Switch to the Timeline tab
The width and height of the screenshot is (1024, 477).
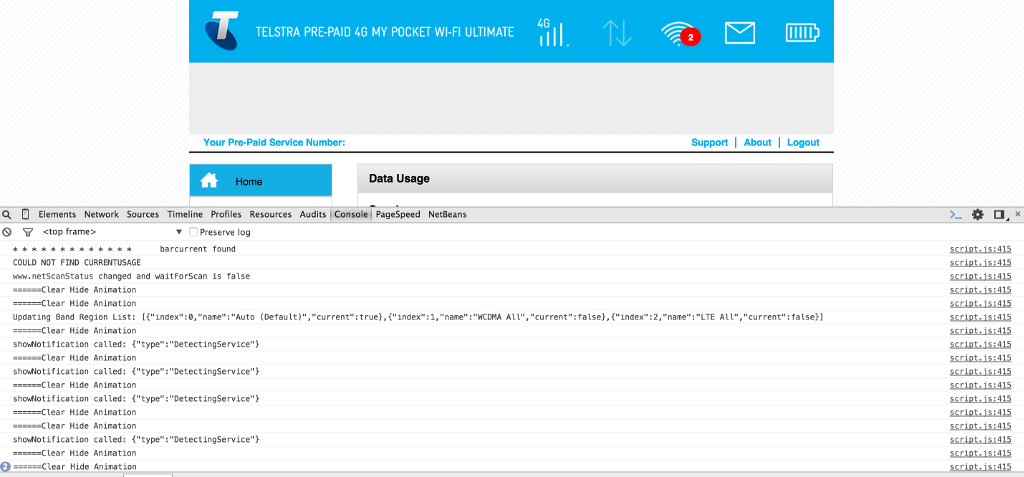[185, 214]
